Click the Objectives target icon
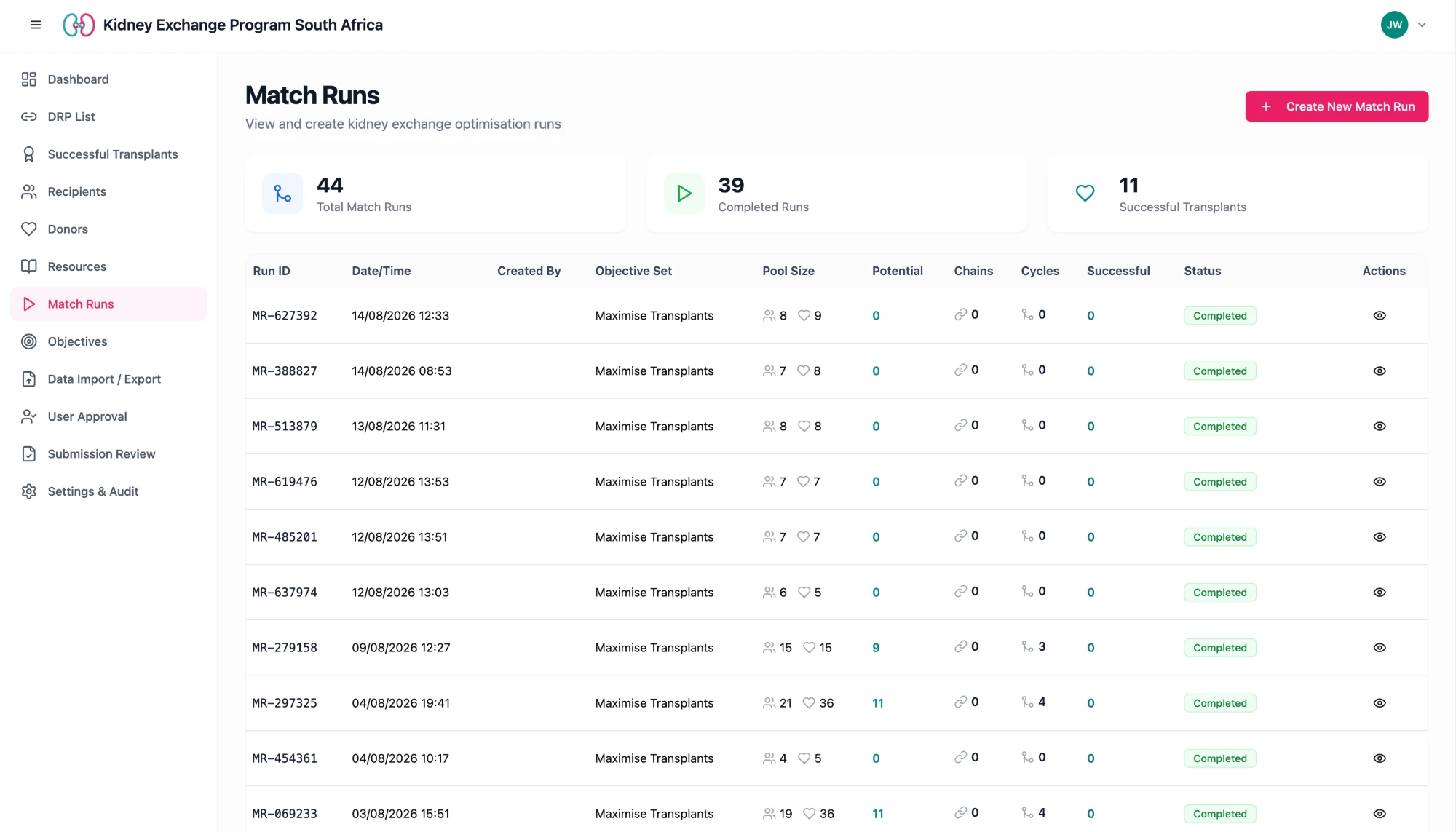1456x832 pixels. click(x=29, y=341)
